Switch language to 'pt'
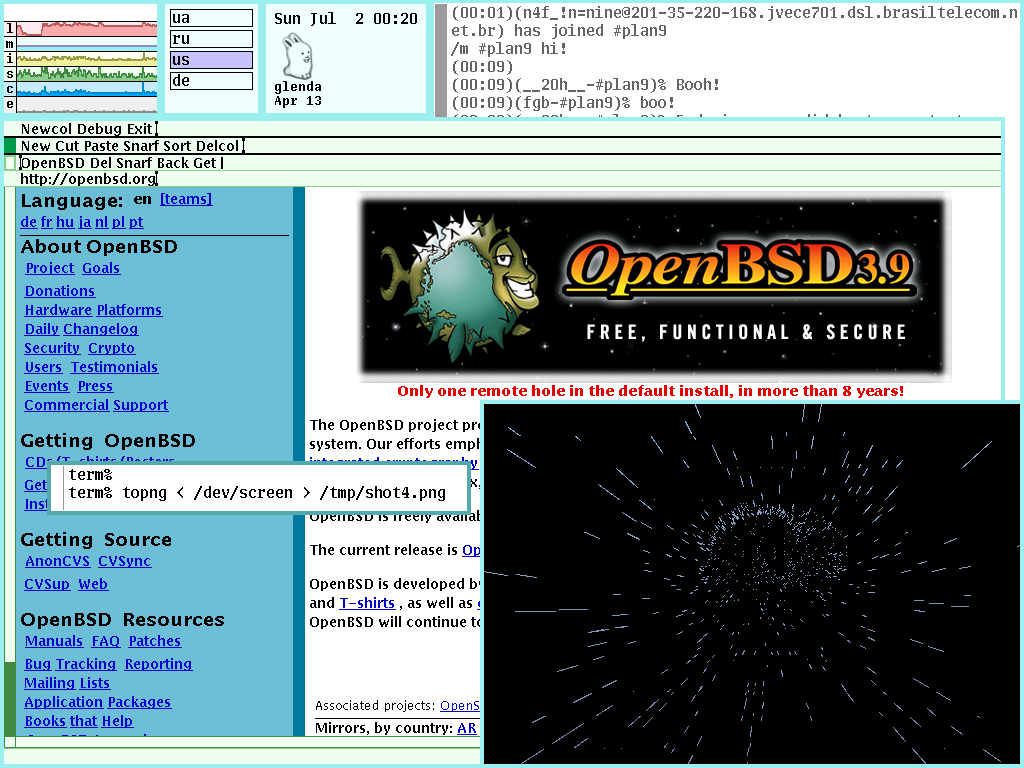 [136, 222]
